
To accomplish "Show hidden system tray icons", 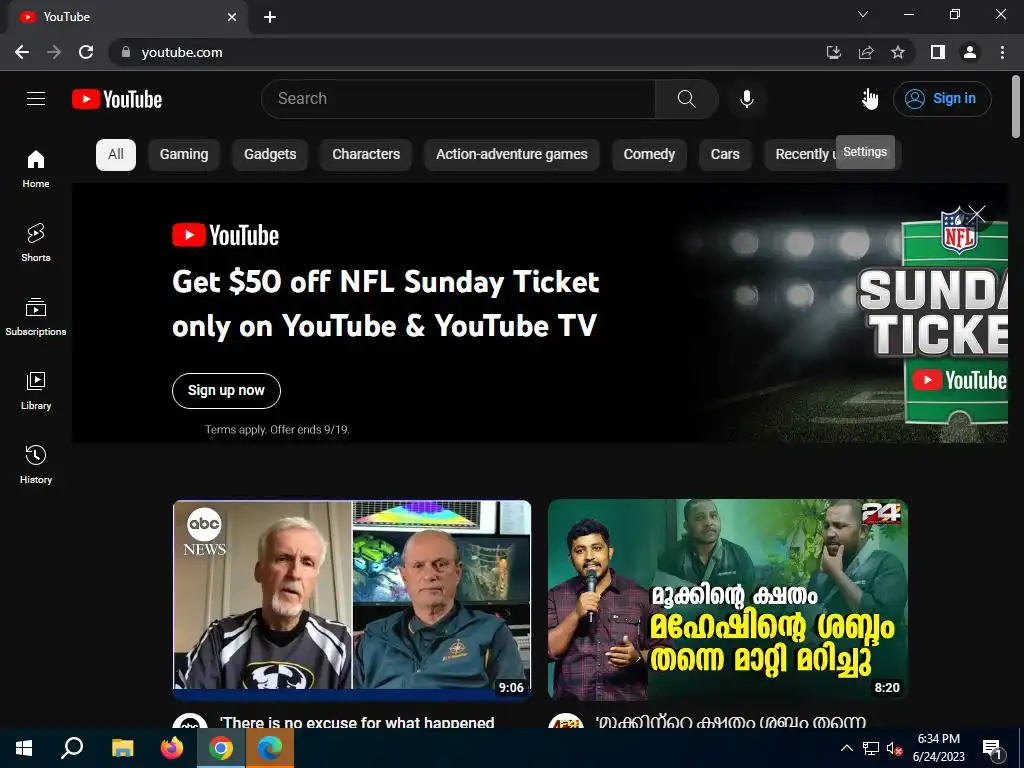I will [x=846, y=748].
